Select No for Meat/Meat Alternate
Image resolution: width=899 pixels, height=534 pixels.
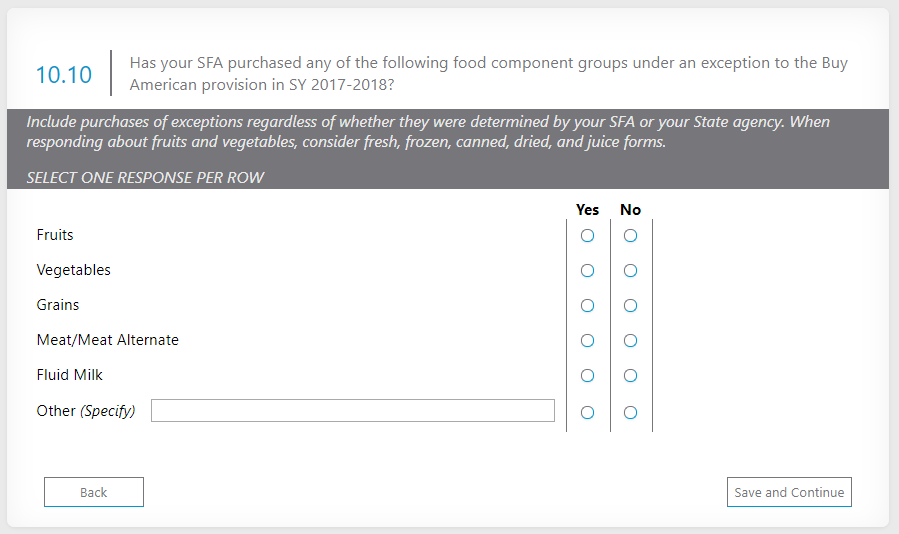point(630,341)
